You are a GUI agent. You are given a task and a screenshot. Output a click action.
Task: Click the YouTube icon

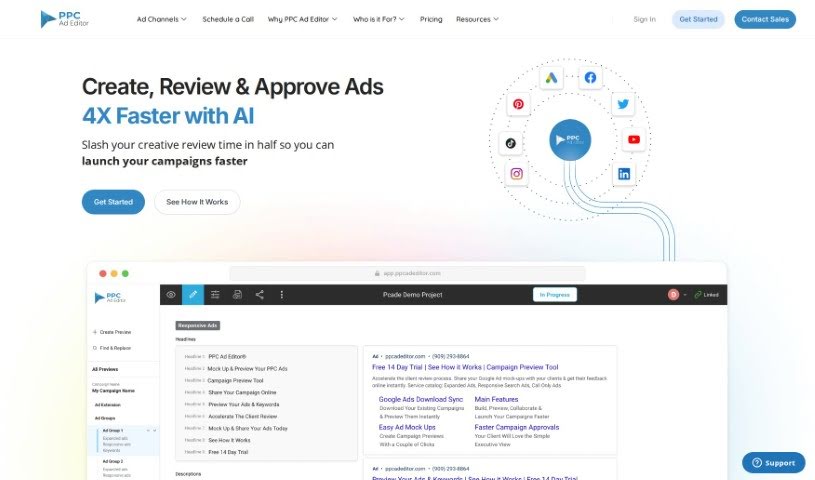point(634,139)
